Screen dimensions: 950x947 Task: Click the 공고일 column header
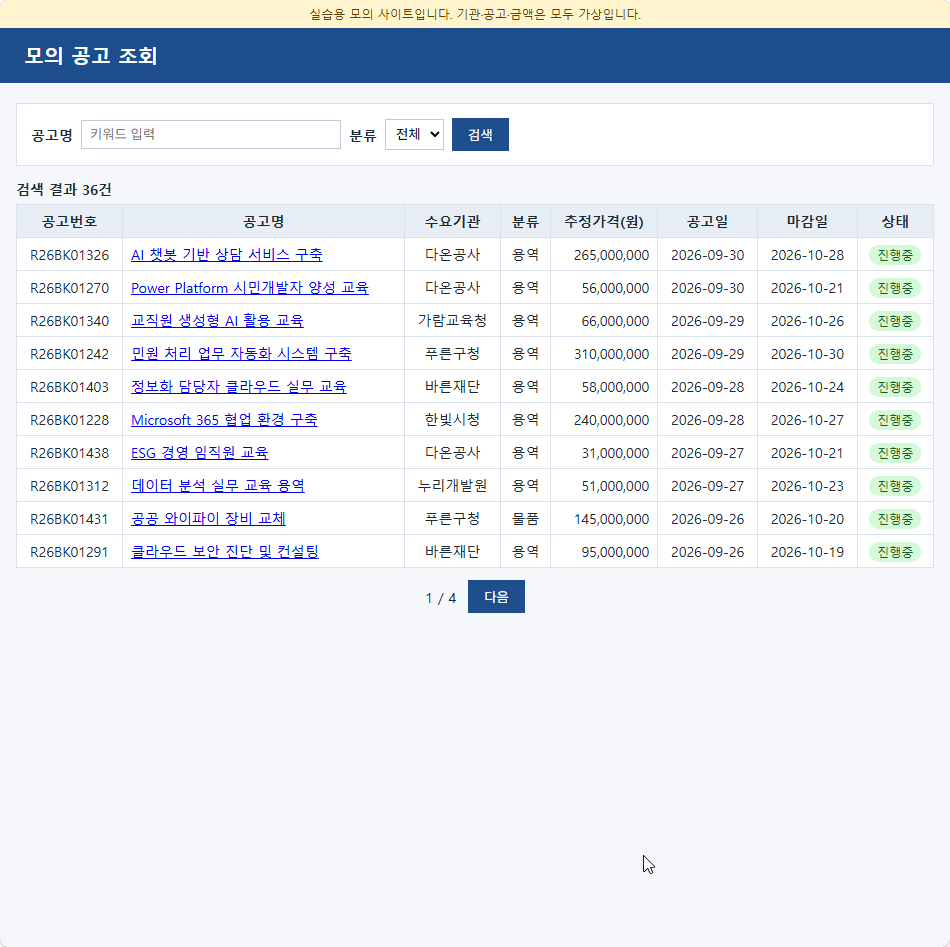pyautogui.click(x=708, y=221)
